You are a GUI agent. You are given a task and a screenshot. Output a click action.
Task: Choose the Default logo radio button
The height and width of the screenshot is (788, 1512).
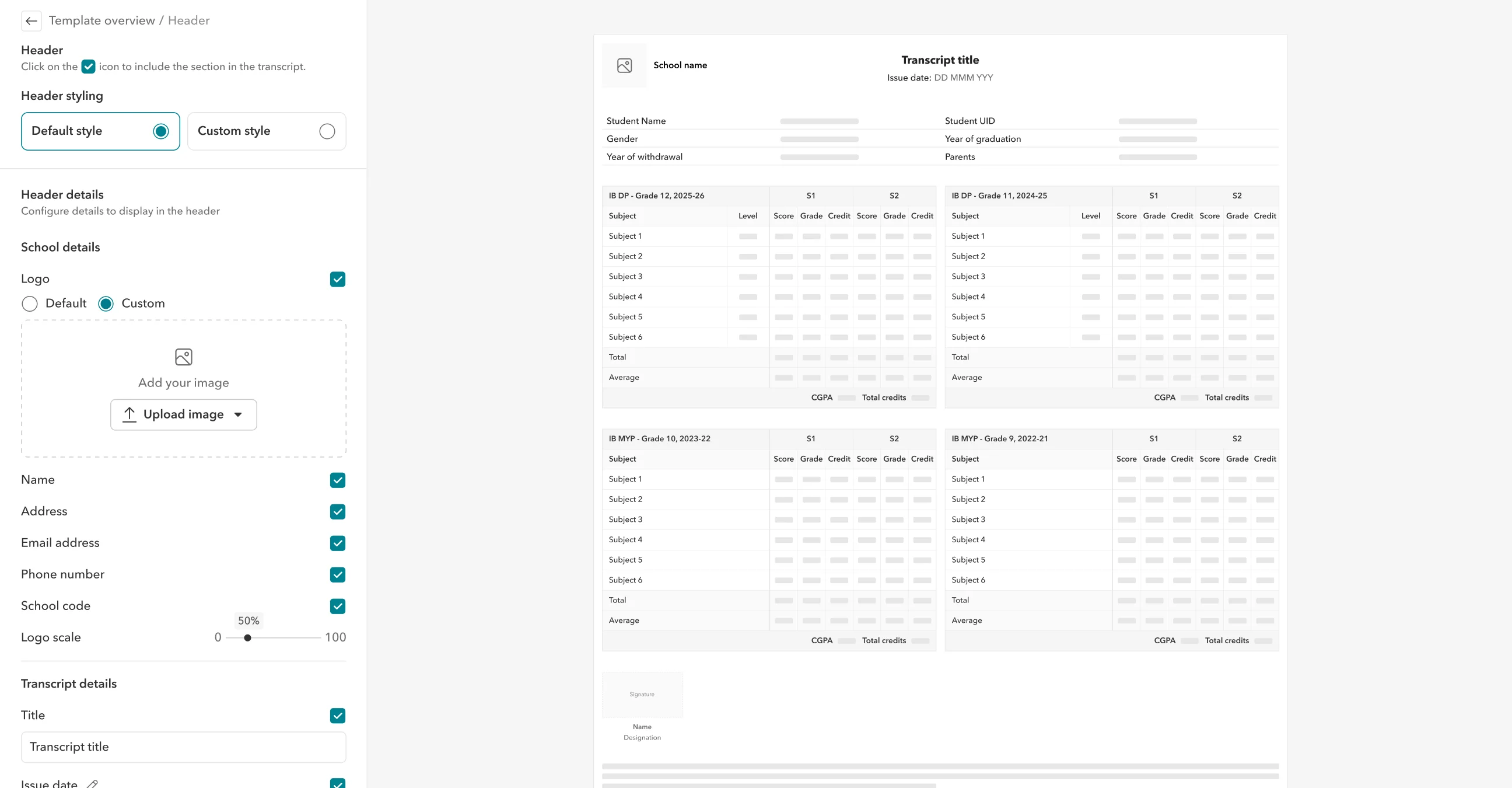pos(29,304)
